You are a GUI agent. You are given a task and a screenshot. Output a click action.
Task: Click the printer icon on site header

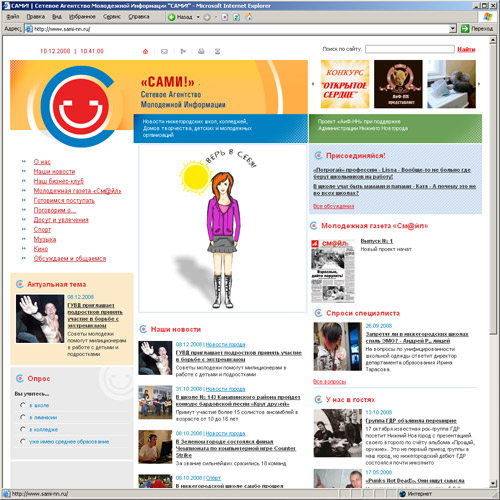click(201, 51)
